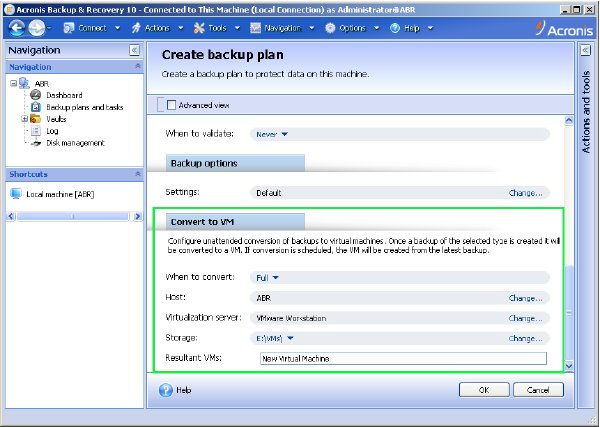Open the Actions menu
The width and height of the screenshot is (600, 427).
click(157, 28)
